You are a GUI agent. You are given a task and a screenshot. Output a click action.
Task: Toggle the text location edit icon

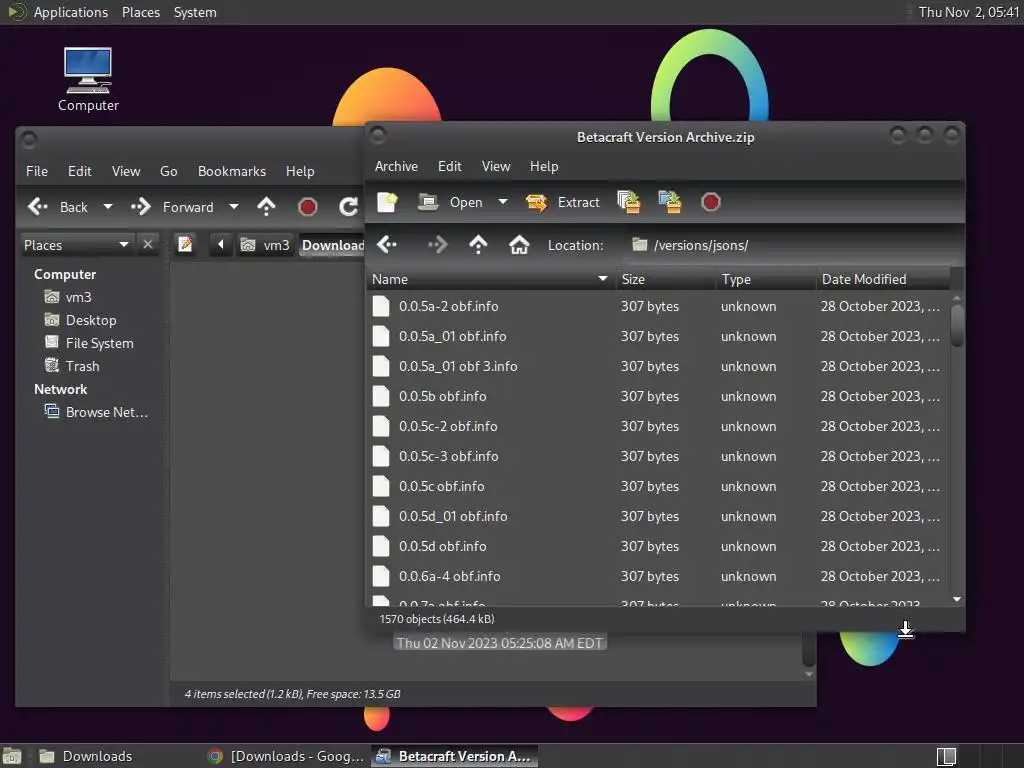click(x=185, y=245)
